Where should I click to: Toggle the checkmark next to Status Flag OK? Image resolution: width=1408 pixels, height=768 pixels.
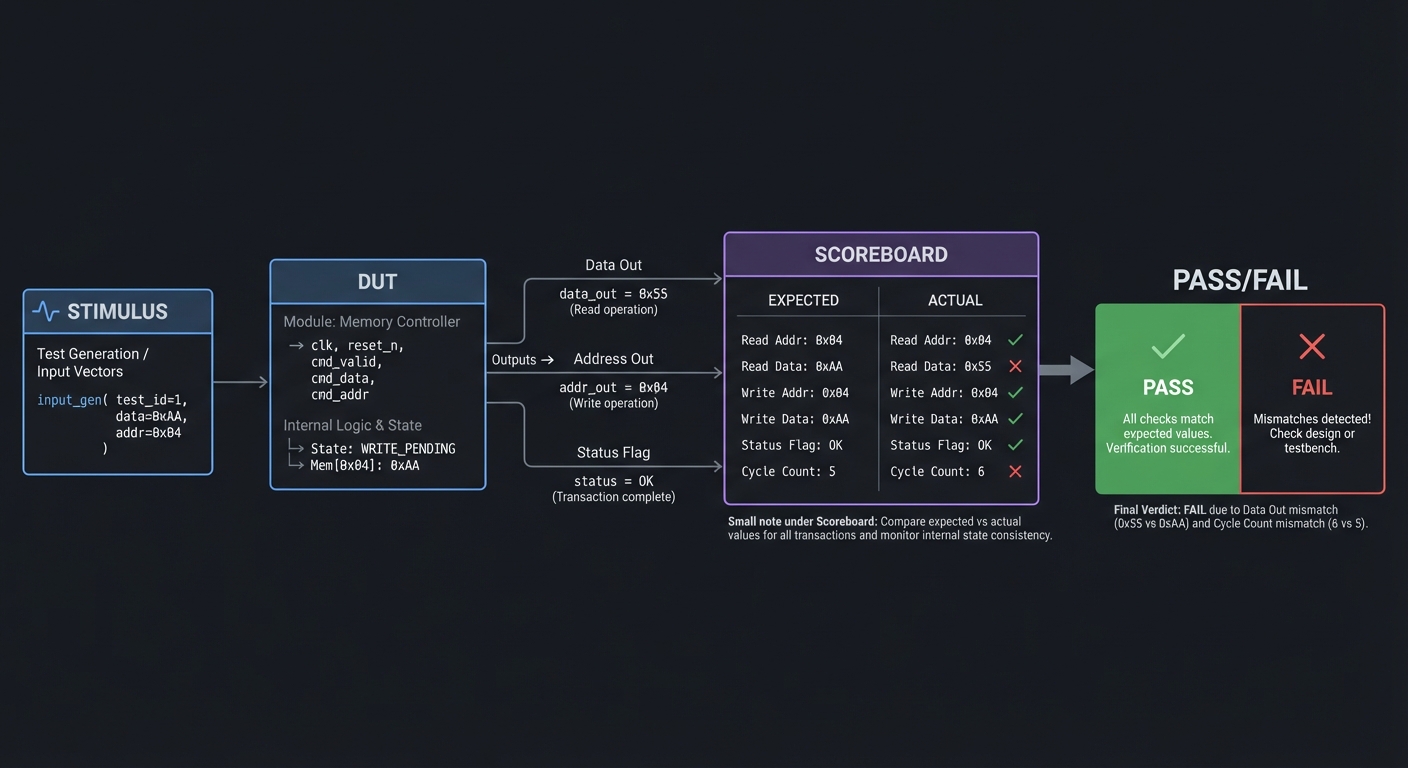pyautogui.click(x=1015, y=445)
